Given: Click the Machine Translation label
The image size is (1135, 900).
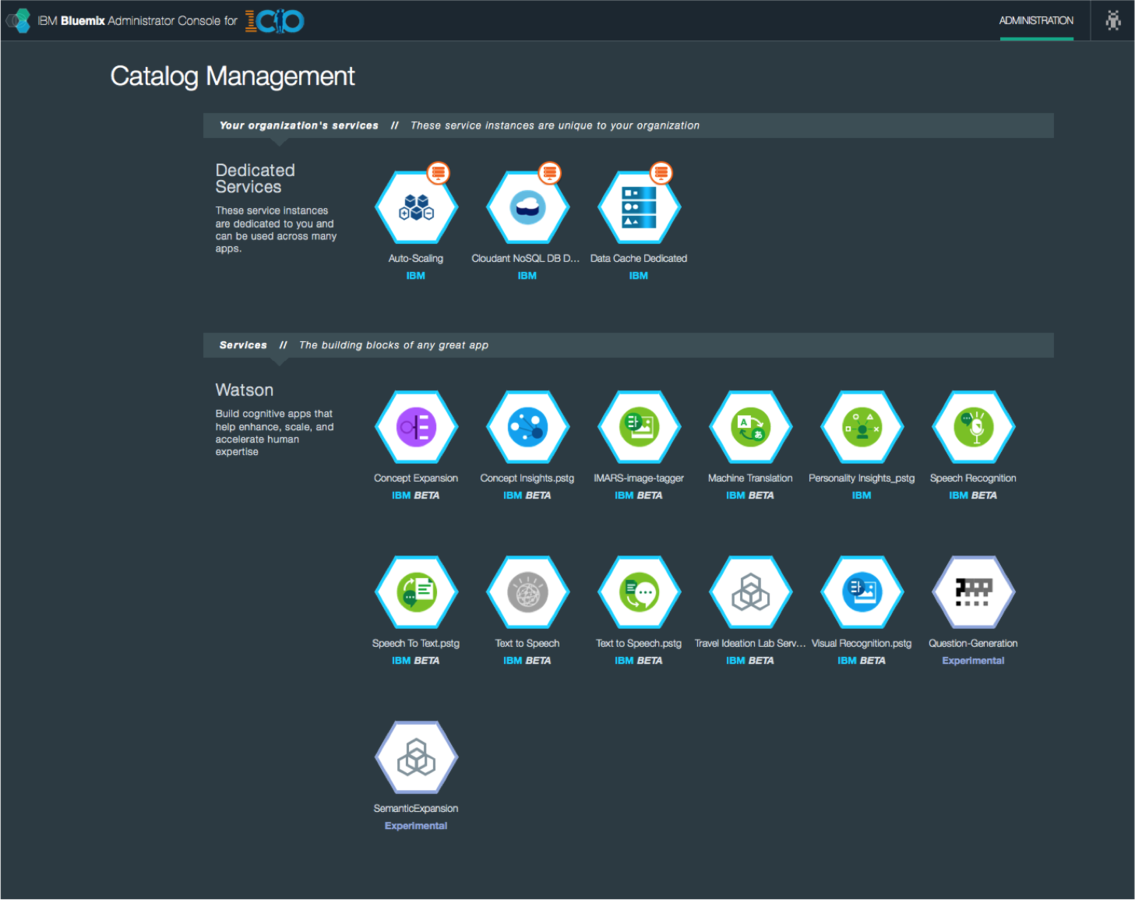Looking at the screenshot, I should [750, 478].
